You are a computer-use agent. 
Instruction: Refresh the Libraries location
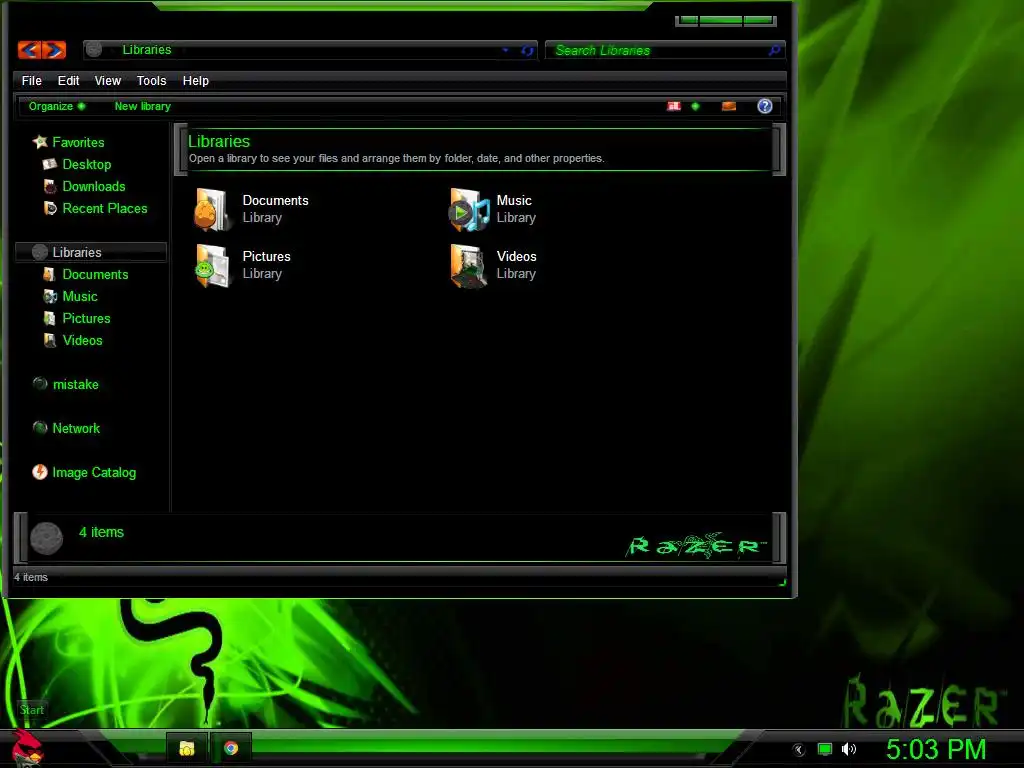pos(527,50)
